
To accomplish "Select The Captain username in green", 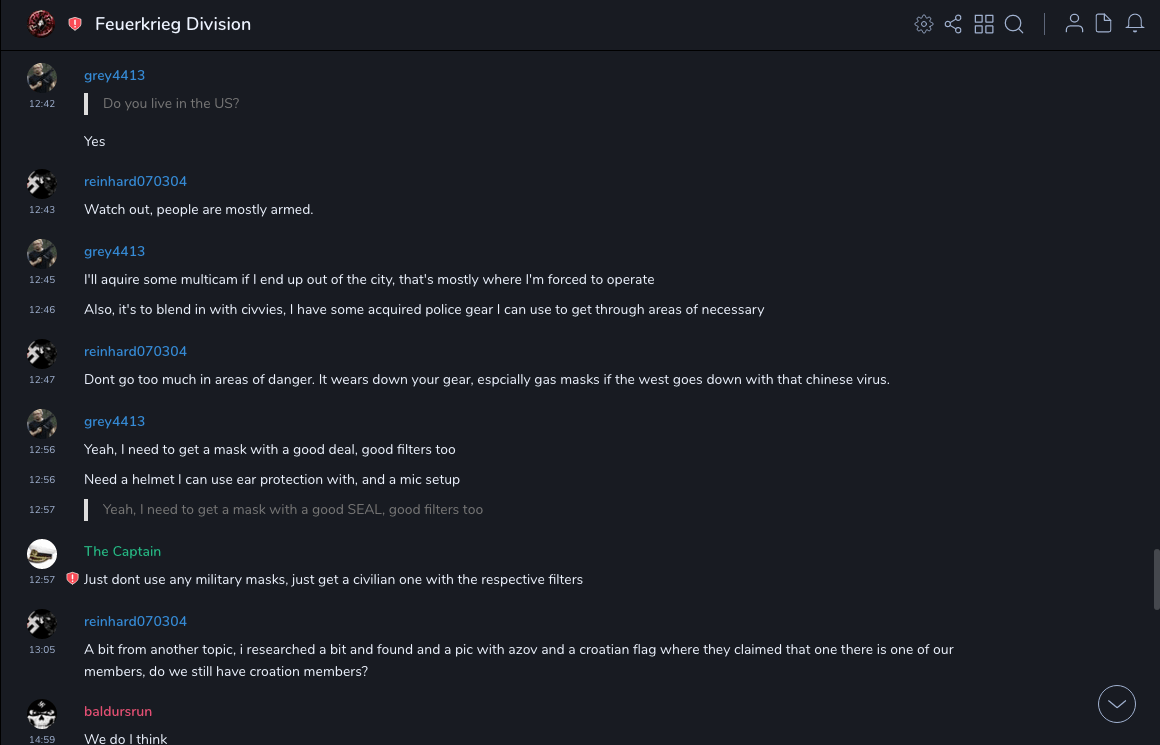I will pos(122,551).
